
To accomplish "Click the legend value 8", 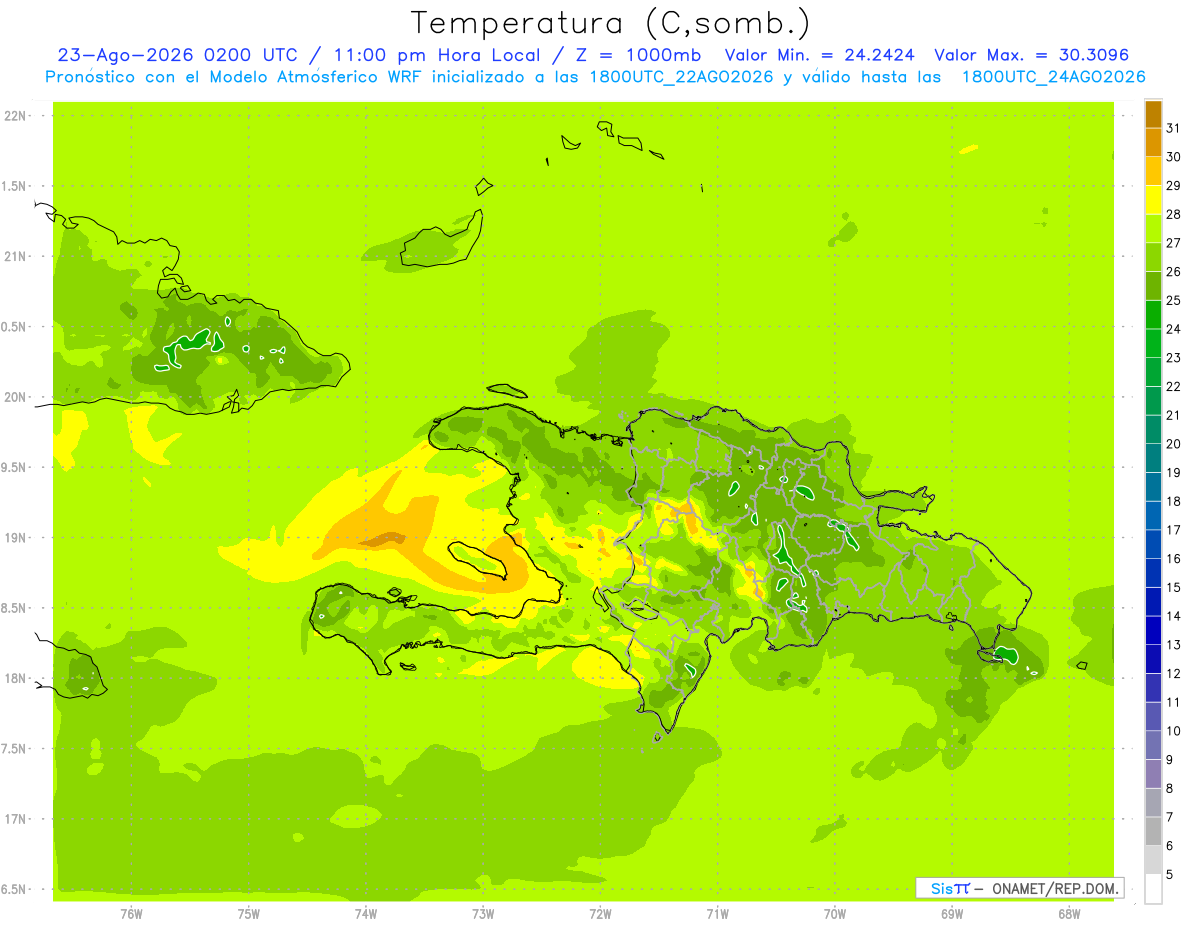I will tap(1170, 789).
